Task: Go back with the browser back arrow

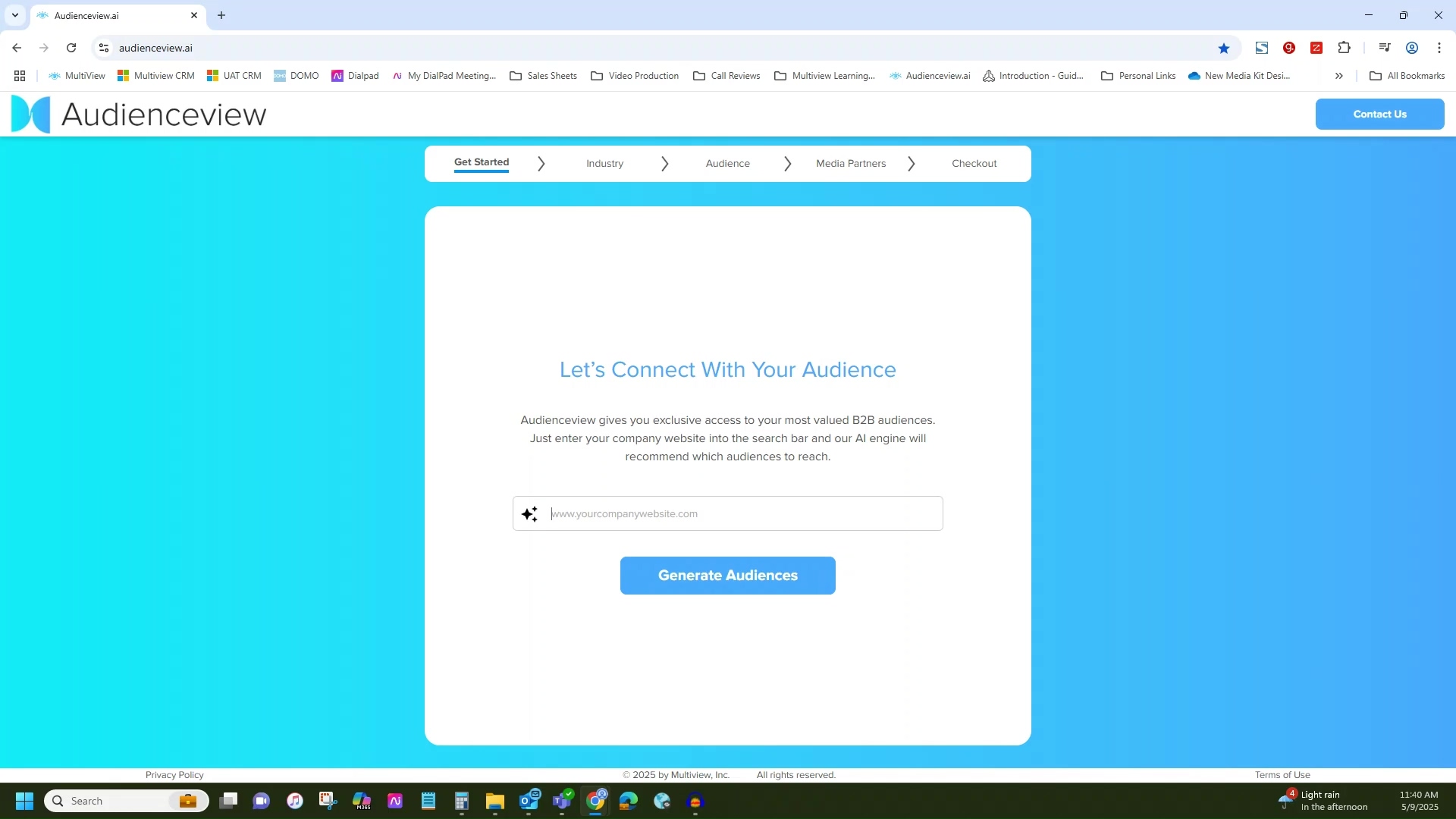Action: (17, 48)
